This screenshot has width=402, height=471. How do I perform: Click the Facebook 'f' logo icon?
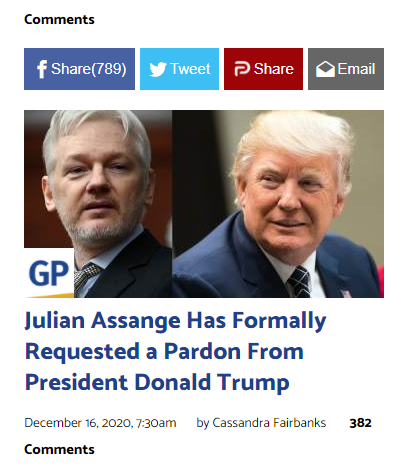point(42,69)
